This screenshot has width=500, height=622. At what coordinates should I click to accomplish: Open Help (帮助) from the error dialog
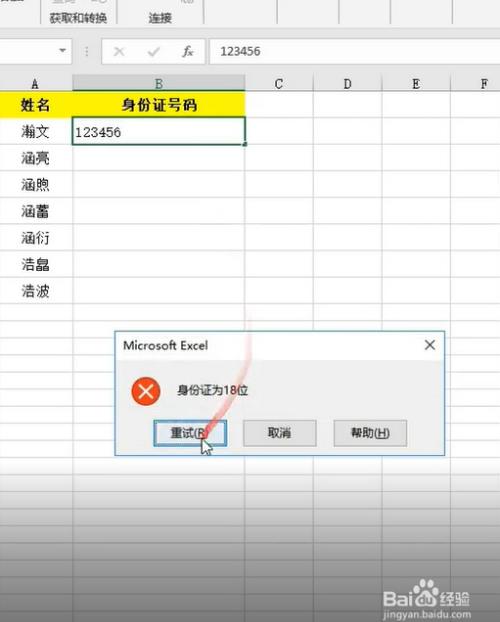click(370, 433)
